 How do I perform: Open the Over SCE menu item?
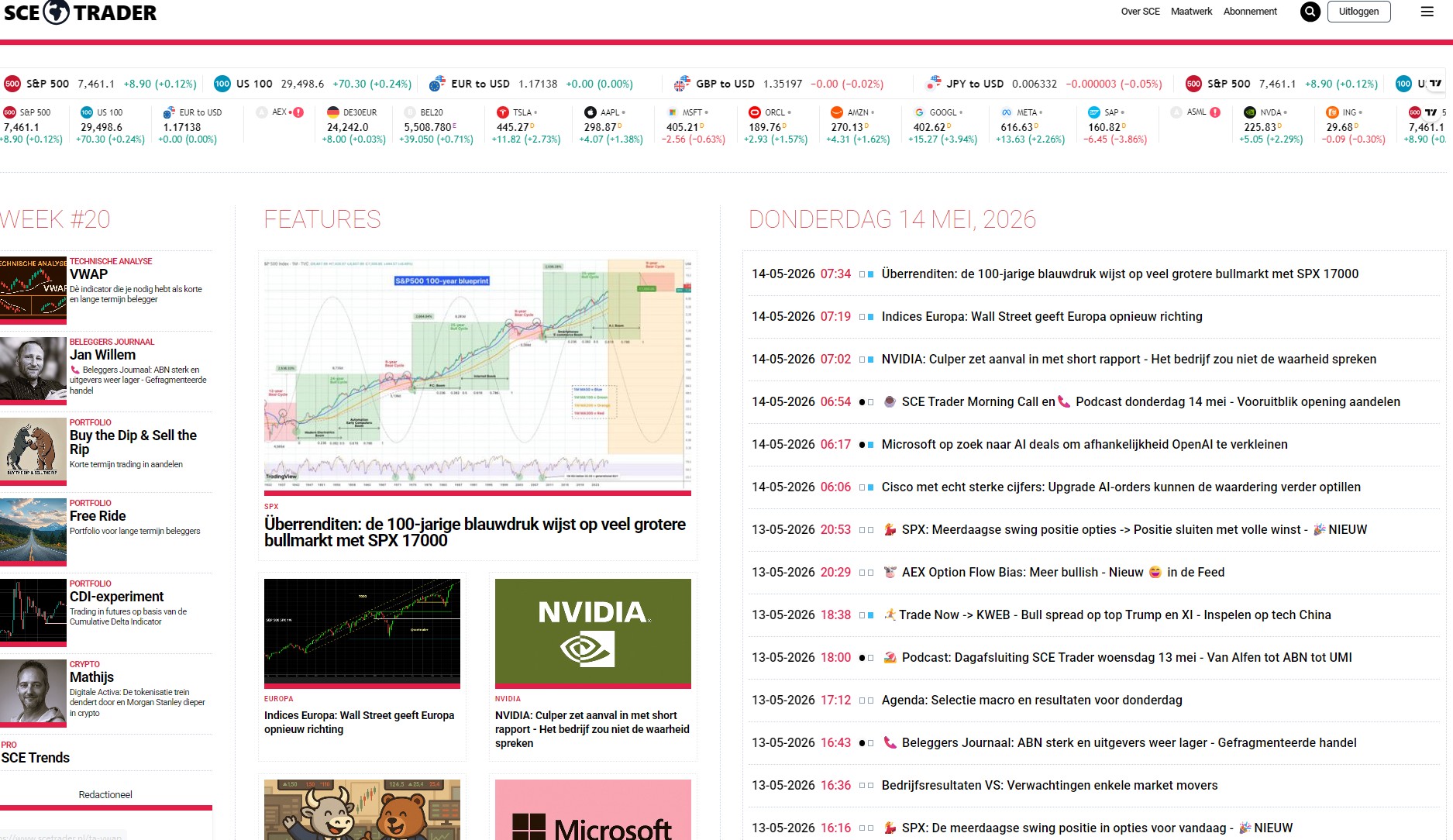pyautogui.click(x=1140, y=12)
